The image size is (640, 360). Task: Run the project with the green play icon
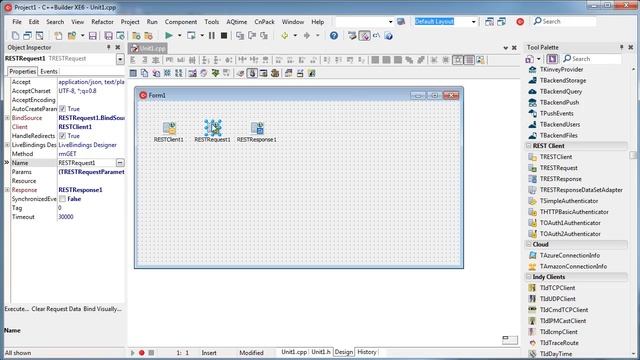(x=169, y=36)
